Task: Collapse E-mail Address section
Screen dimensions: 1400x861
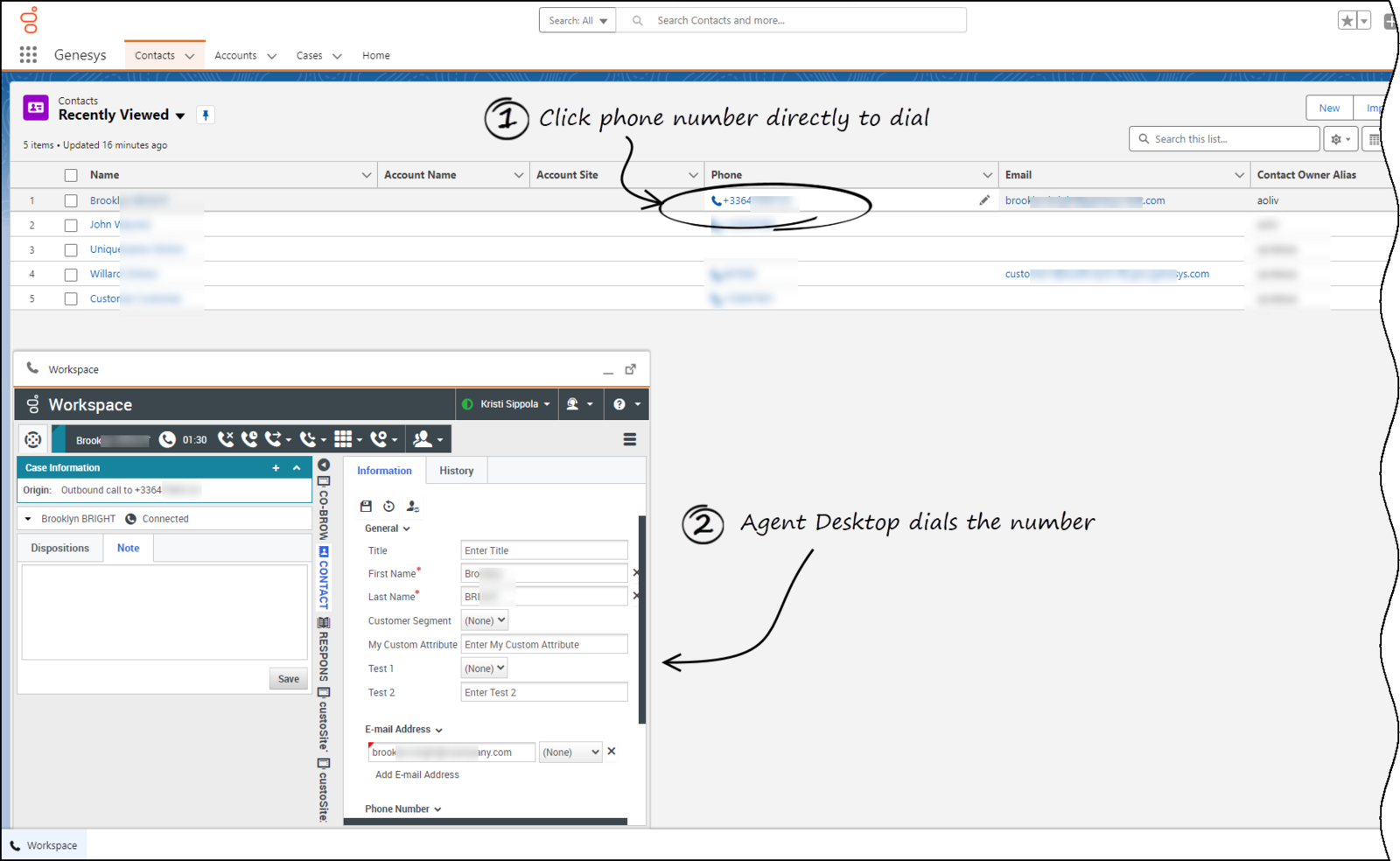Action: click(404, 730)
